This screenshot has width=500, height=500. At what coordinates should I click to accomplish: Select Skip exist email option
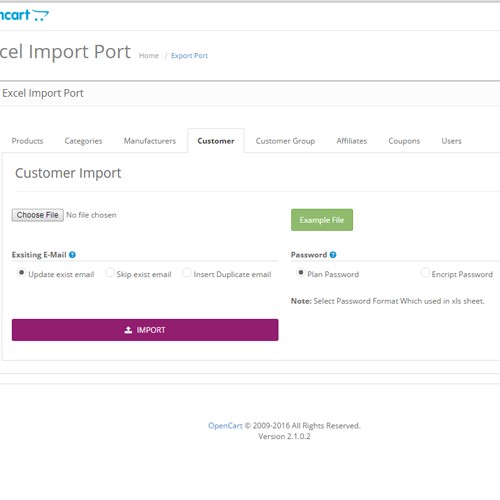[x=110, y=273]
